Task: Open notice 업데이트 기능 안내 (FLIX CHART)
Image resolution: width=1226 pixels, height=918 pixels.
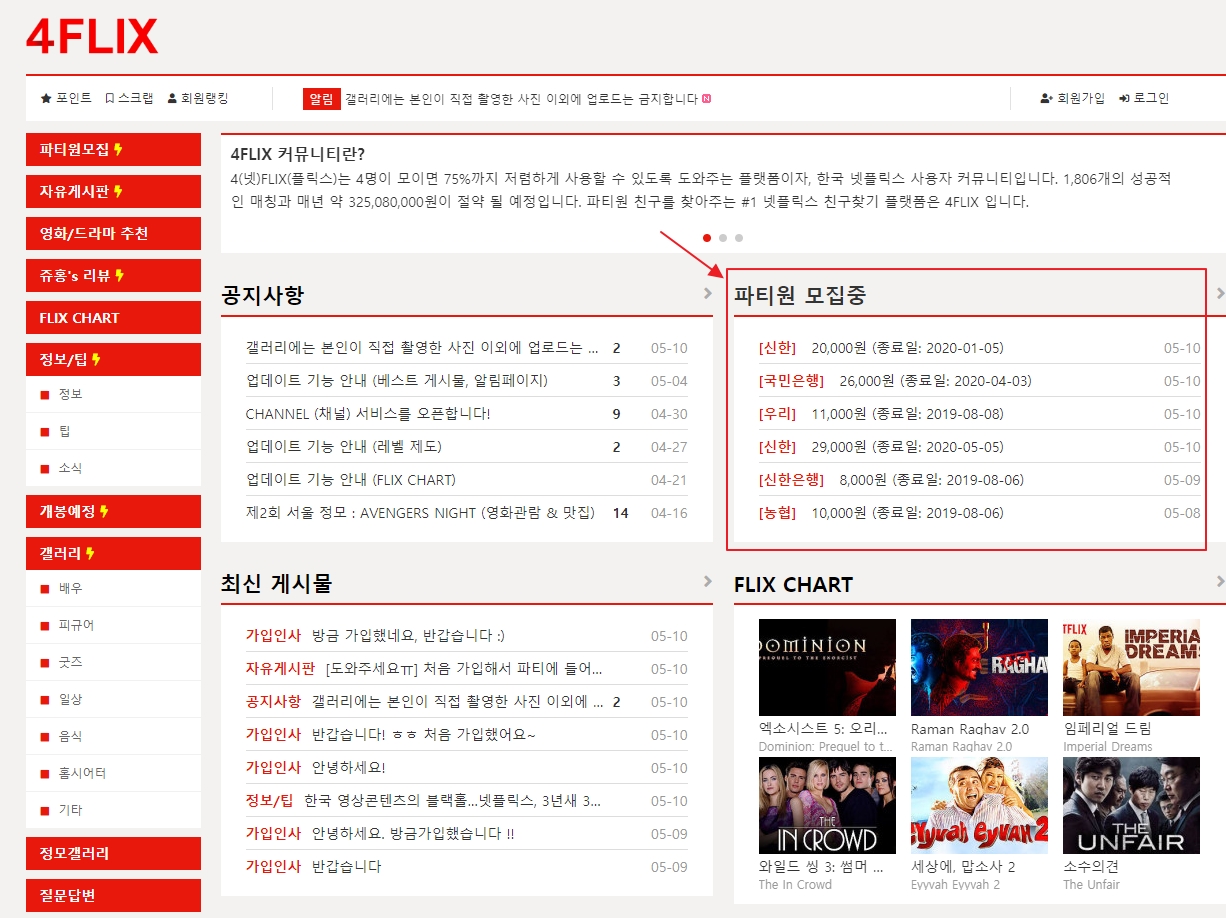Action: [x=350, y=480]
